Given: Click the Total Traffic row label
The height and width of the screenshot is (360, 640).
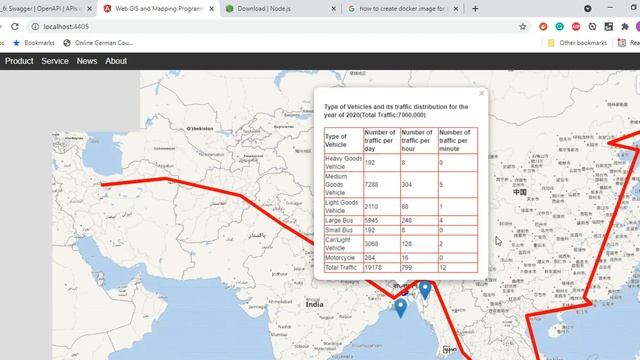Looking at the screenshot, I should tap(344, 268).
